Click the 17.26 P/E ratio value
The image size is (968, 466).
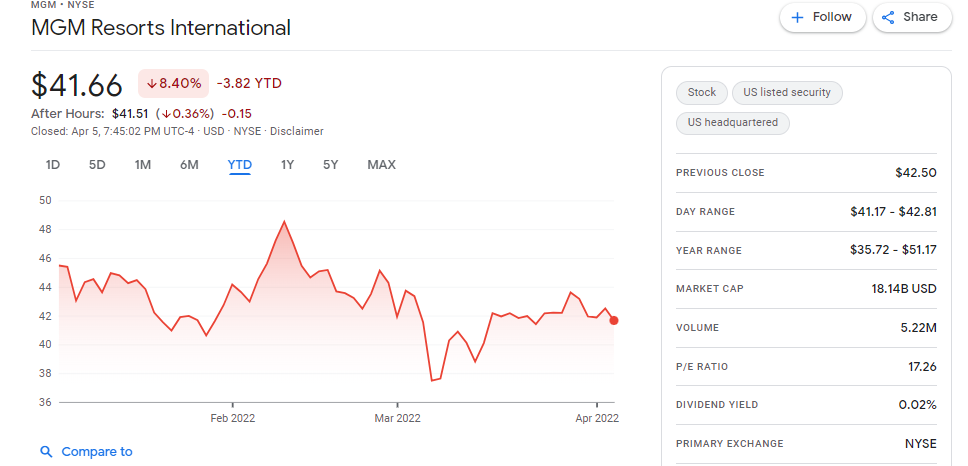(x=922, y=367)
